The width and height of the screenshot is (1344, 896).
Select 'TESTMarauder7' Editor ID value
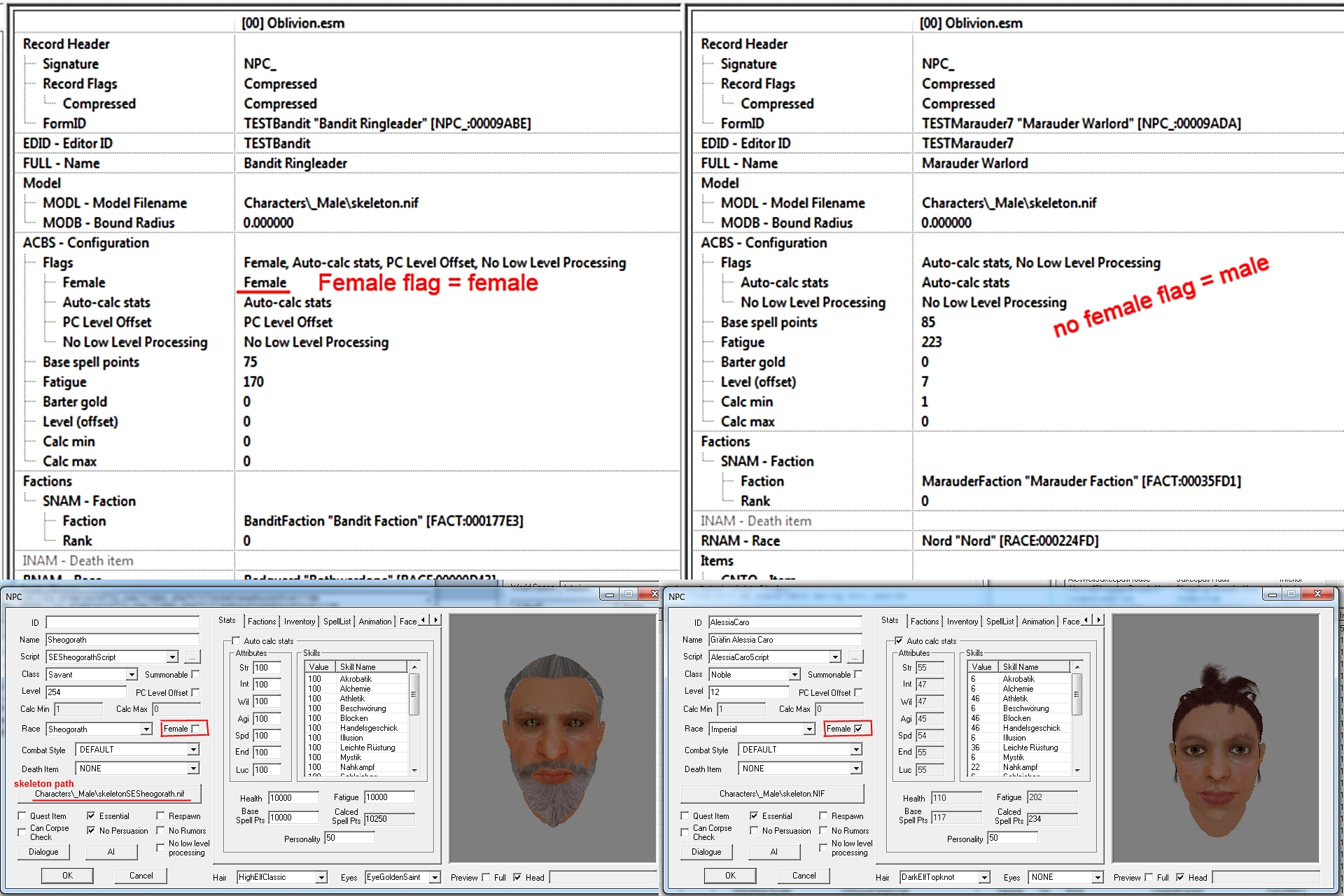click(x=967, y=143)
